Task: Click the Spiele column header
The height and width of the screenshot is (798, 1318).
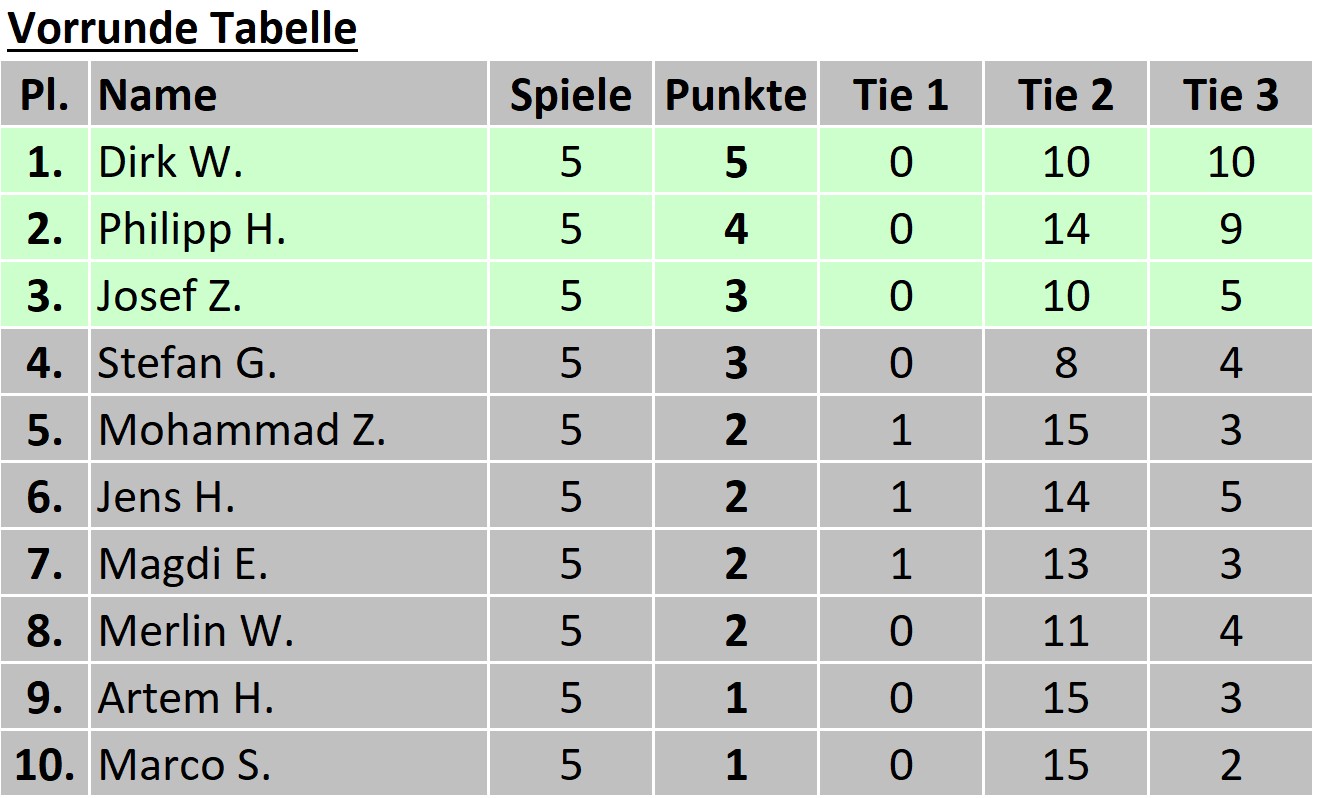Action: [570, 96]
